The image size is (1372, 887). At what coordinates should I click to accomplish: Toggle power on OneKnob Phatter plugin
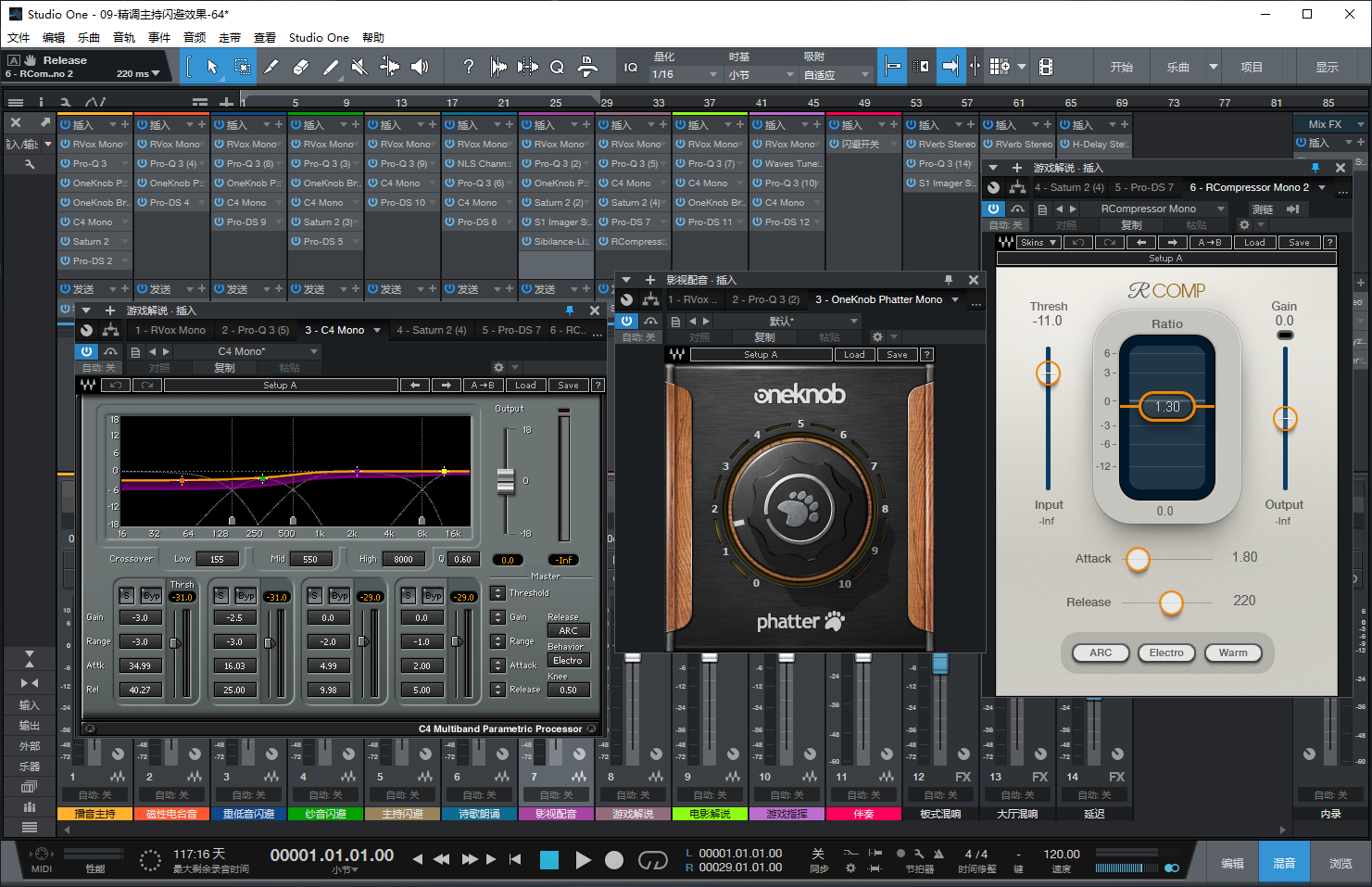[627, 321]
